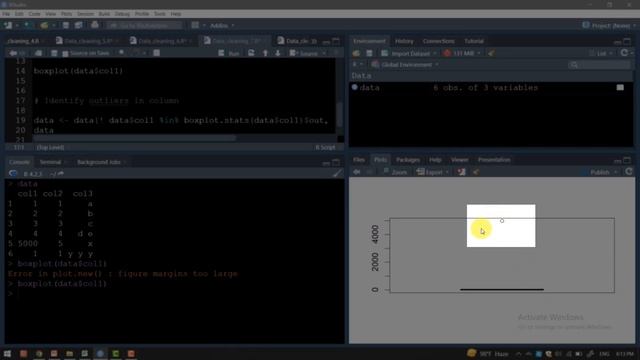640x360 pixels.
Task: Click the (Top Level) scope indicator
Action: [x=51, y=147]
